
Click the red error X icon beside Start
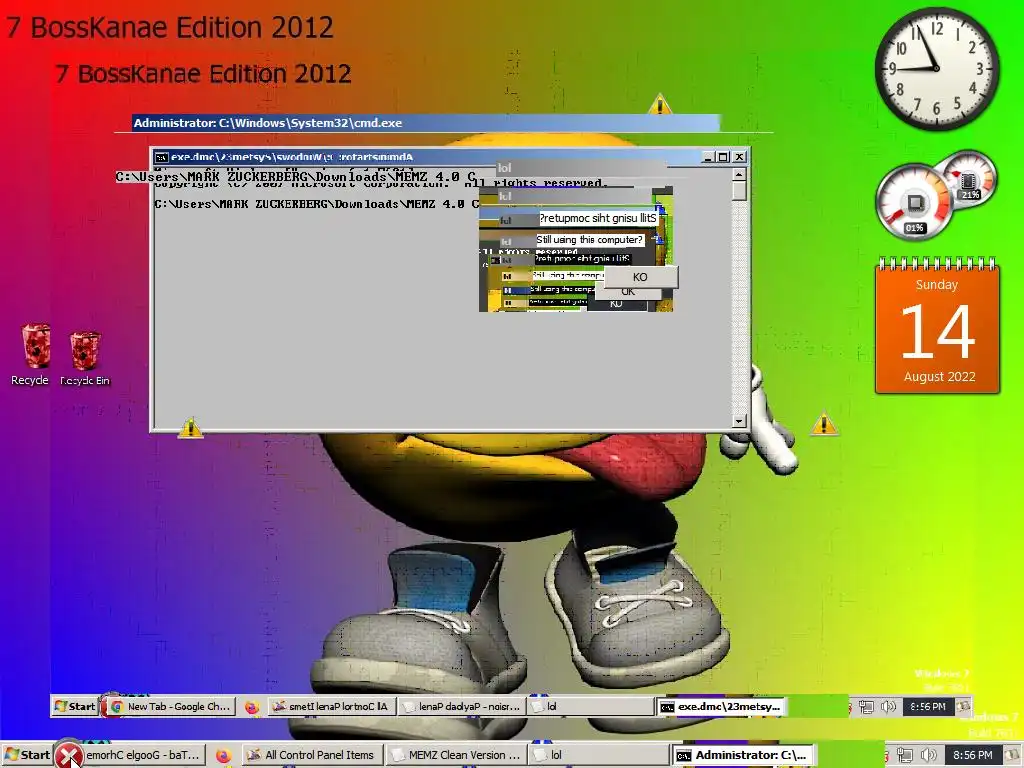coord(68,755)
